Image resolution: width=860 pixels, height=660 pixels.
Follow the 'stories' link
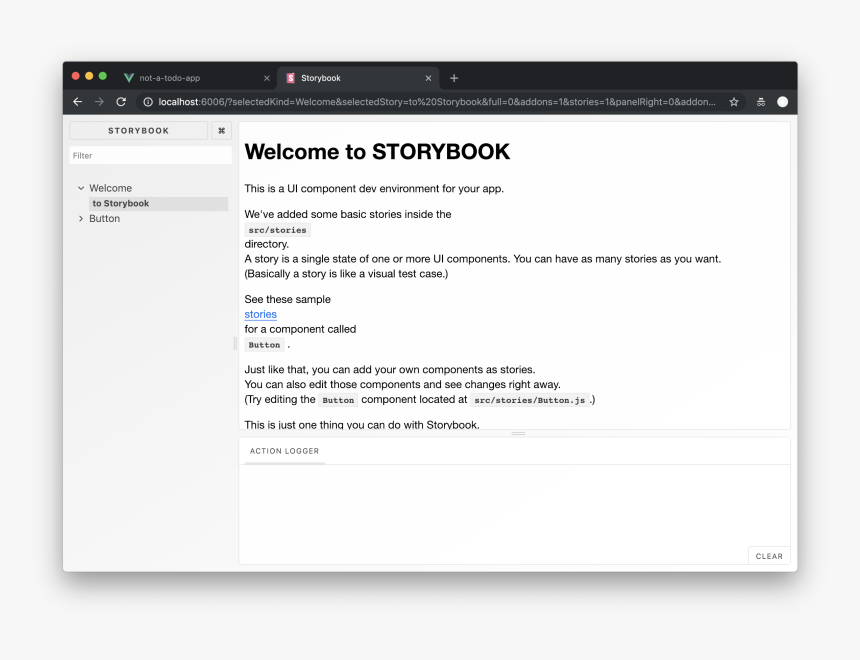click(261, 314)
